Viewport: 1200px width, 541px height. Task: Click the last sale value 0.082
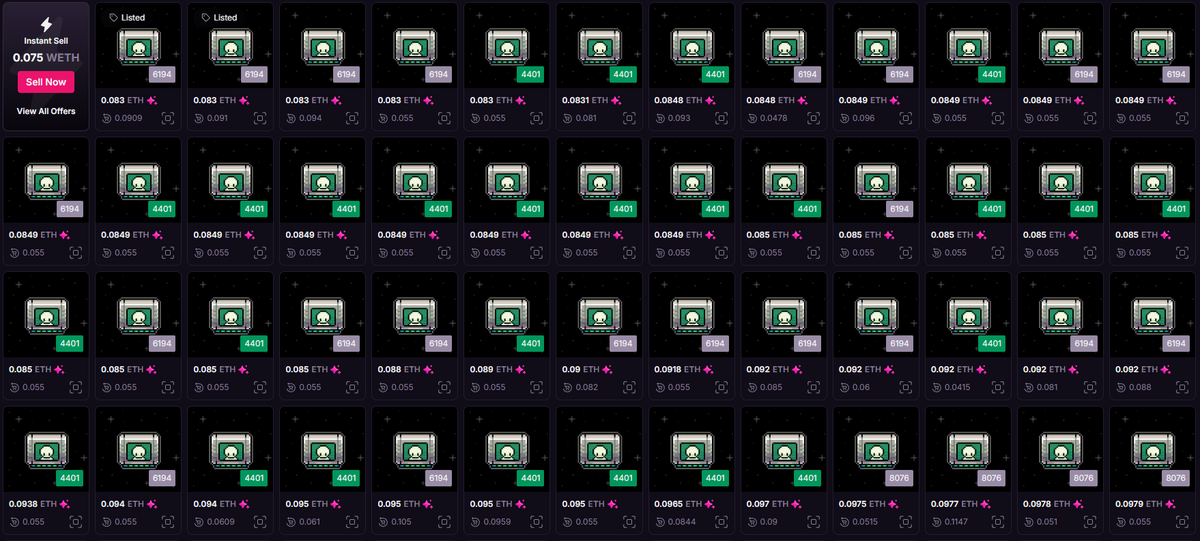[587, 386]
